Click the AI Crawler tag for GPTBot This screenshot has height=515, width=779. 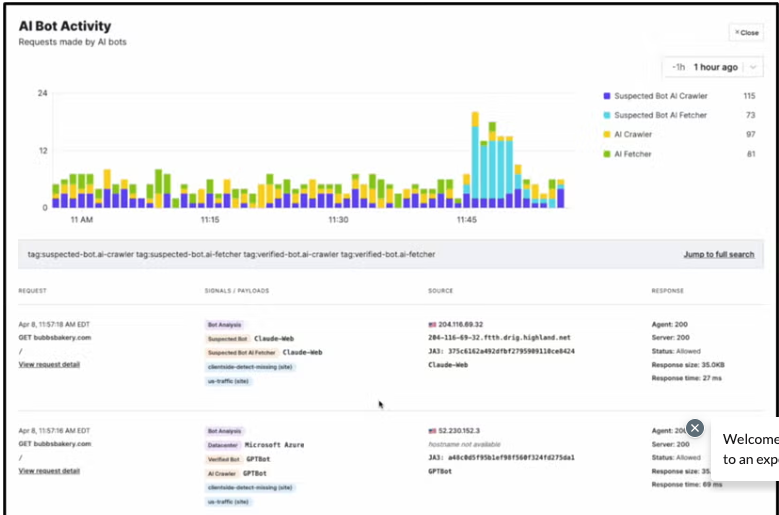coord(222,473)
